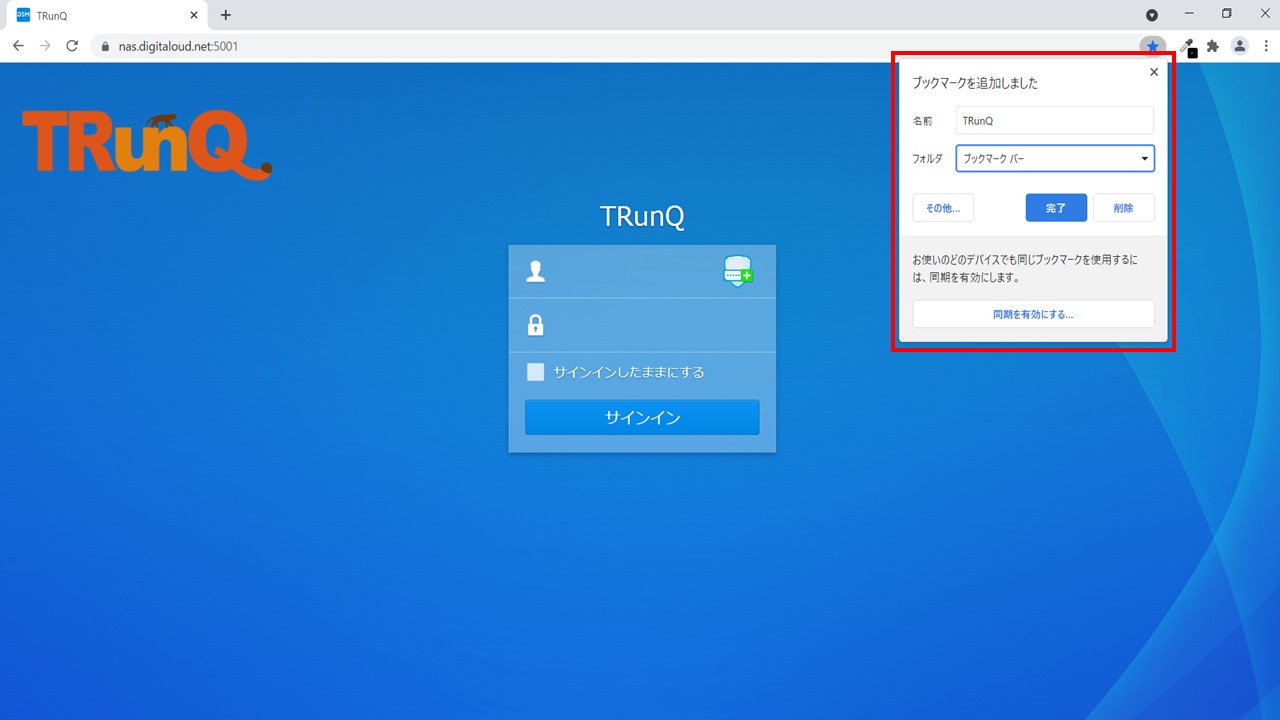
Task: Click the username input field
Action: click(642, 271)
